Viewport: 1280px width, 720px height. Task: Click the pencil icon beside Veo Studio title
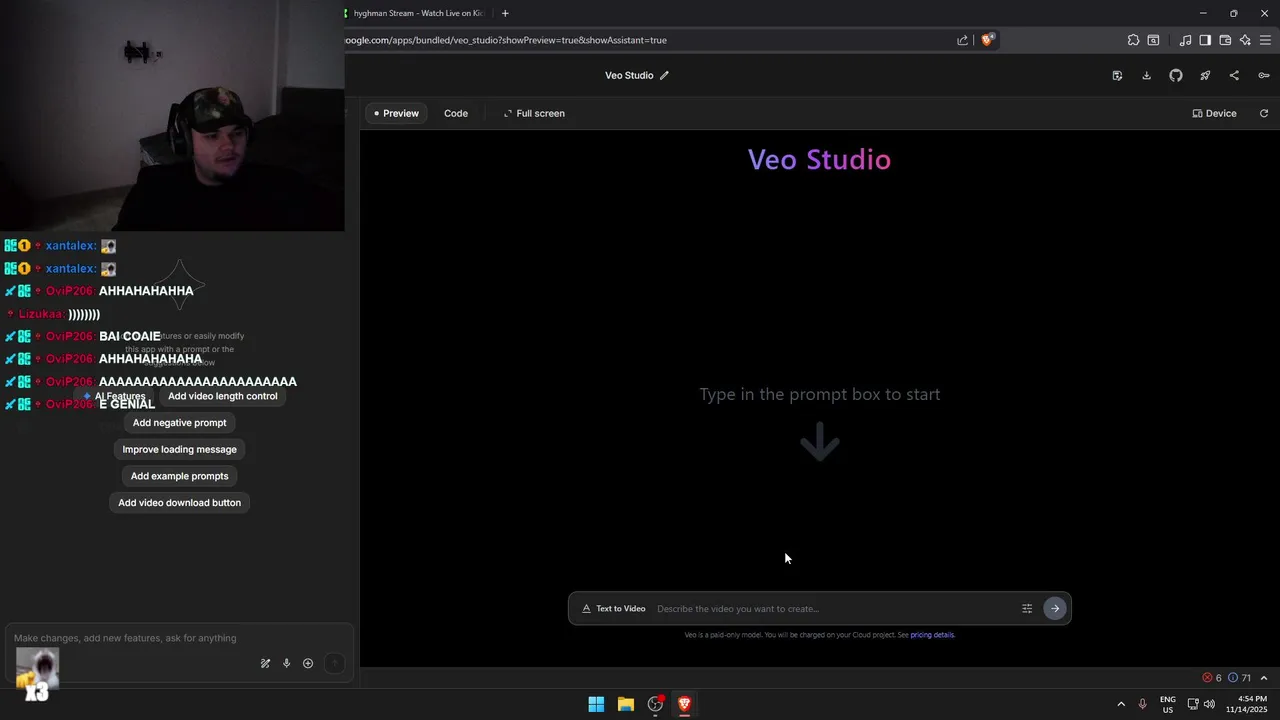[664, 75]
